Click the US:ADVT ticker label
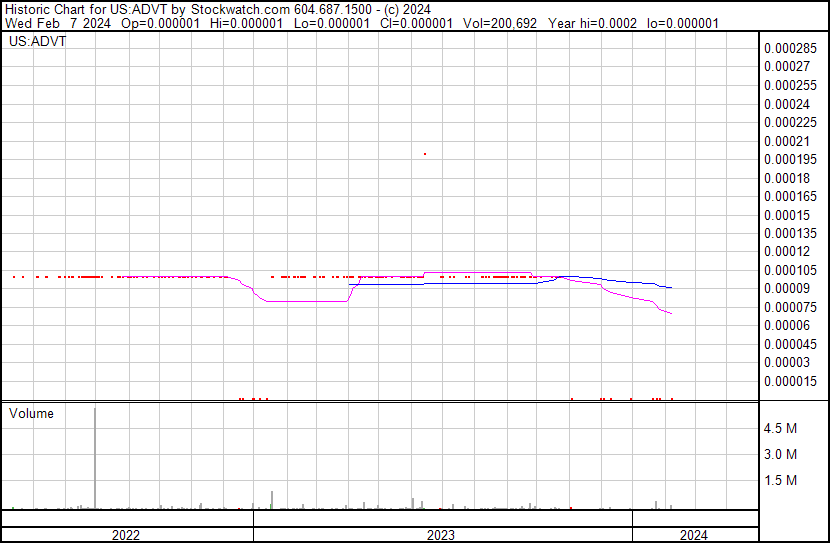This screenshot has height=543, width=830. point(31,42)
